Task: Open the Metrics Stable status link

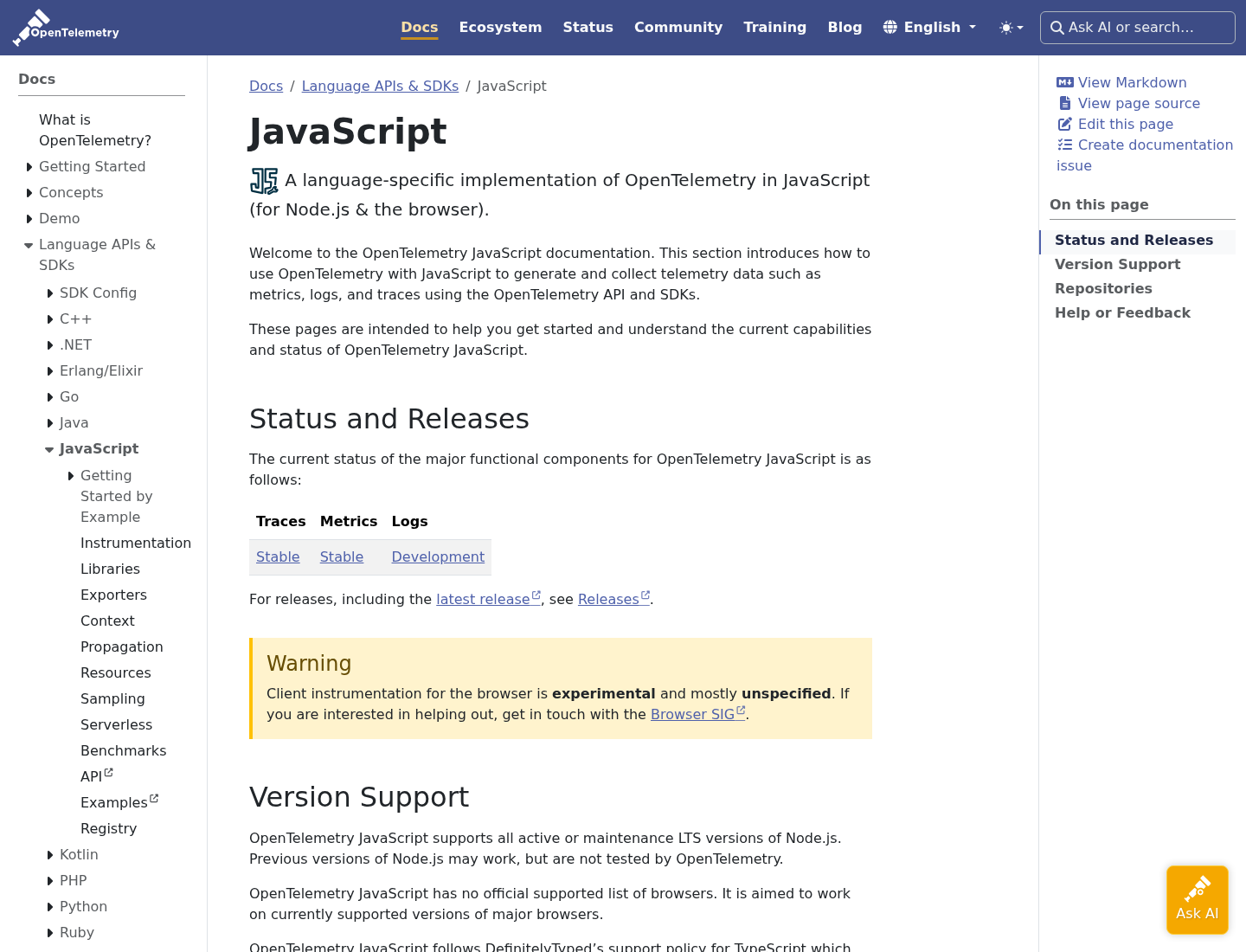Action: 342,556
